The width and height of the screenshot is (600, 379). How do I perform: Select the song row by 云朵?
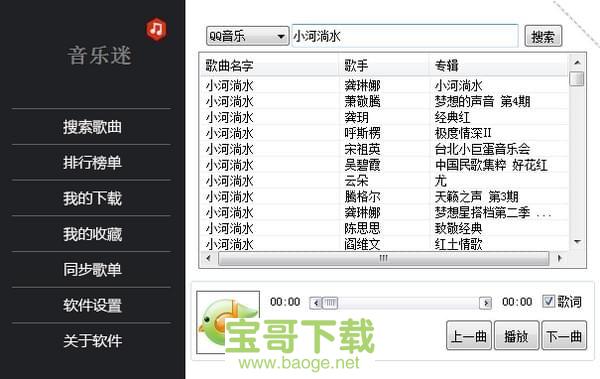384,181
